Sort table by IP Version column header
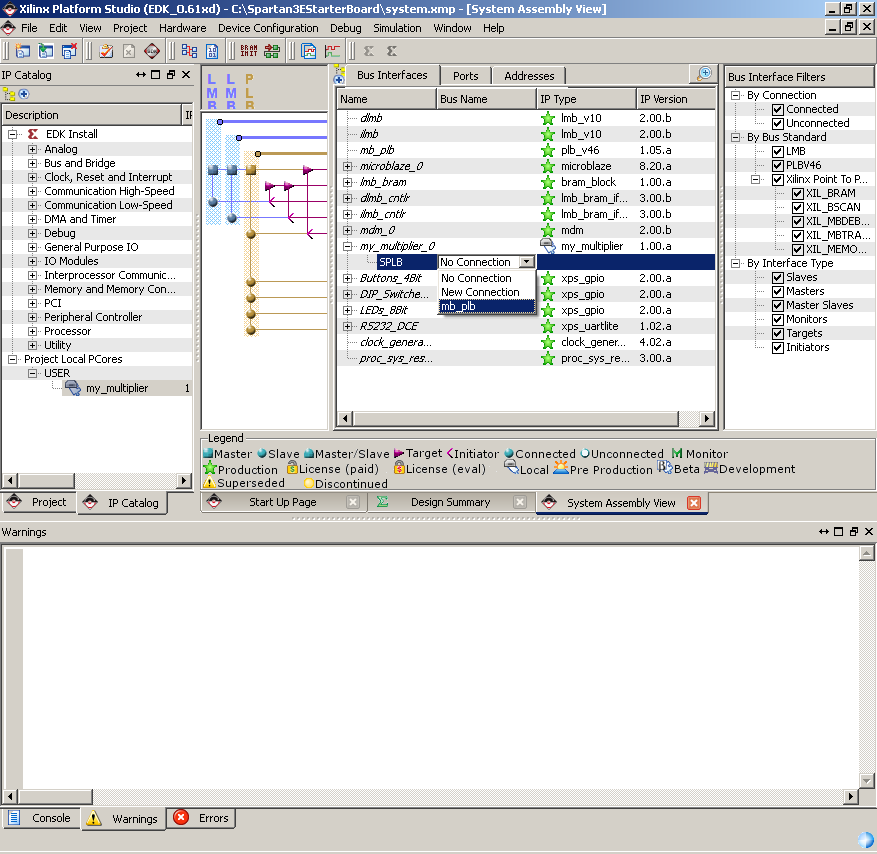877x854 pixels. coord(676,99)
